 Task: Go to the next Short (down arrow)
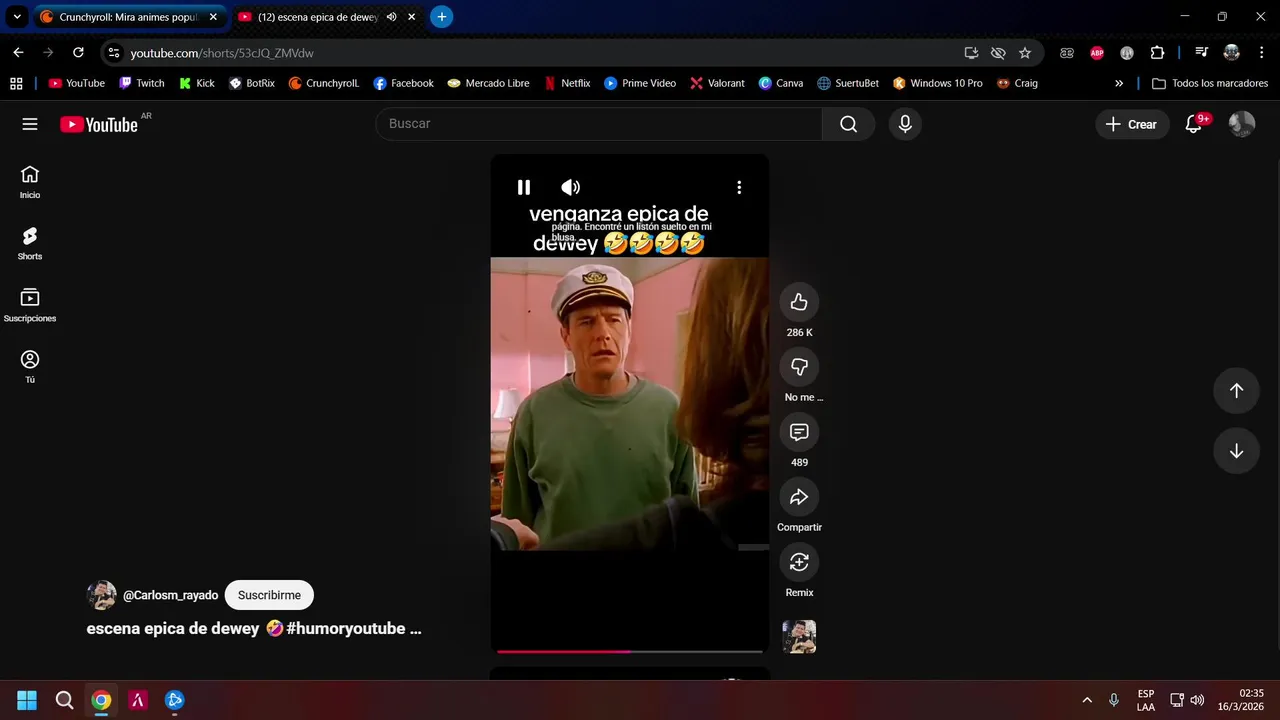1236,451
